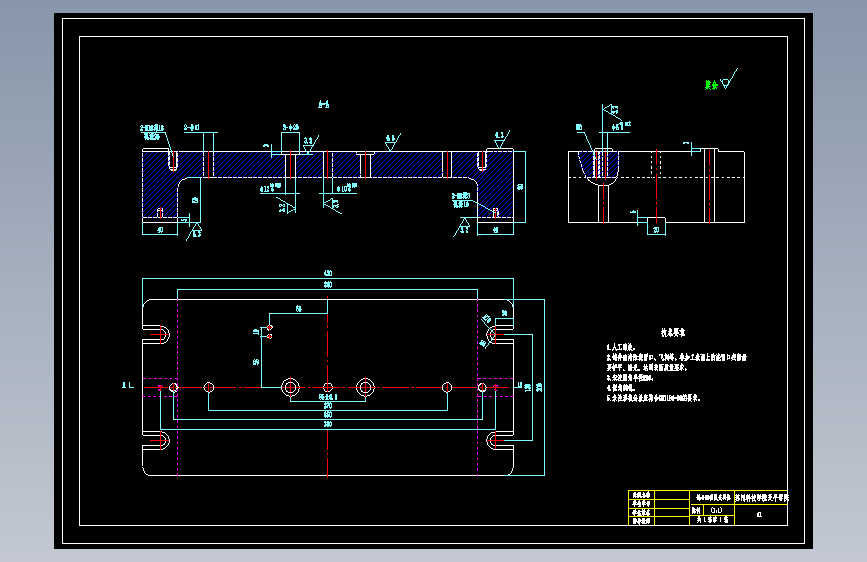Select the green surface roughness symbol

pos(721,80)
